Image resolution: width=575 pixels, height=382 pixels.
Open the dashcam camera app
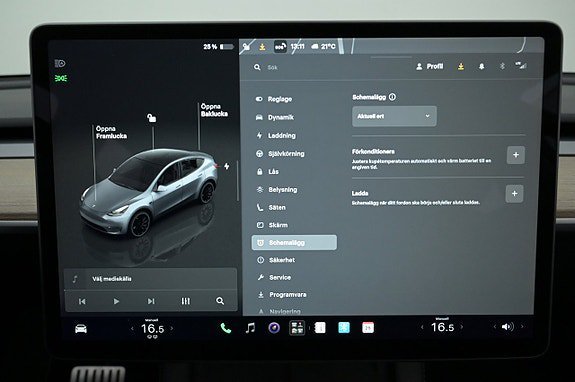pyautogui.click(x=274, y=328)
